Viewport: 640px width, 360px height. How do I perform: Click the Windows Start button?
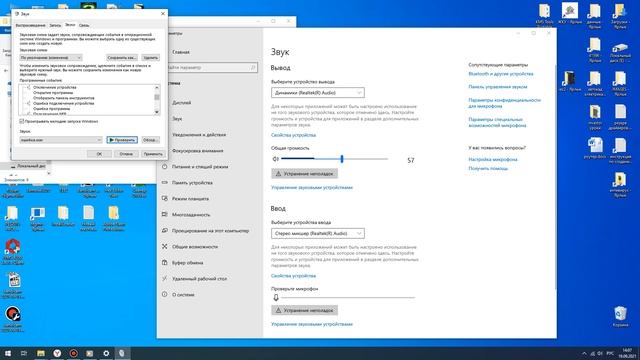[x=7, y=353]
